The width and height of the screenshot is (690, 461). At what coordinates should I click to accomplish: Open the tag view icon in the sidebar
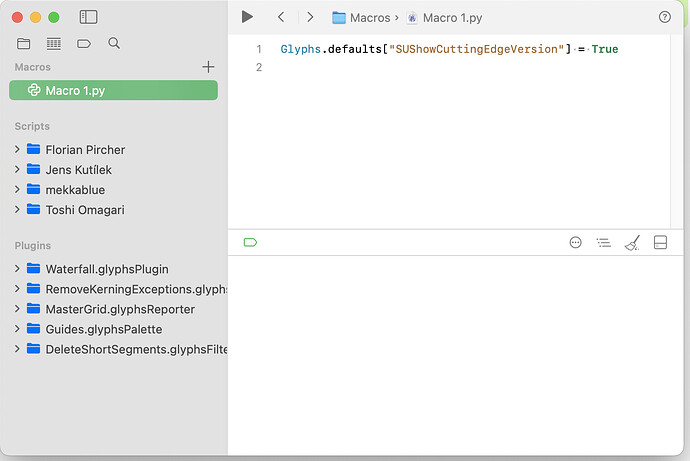tap(84, 44)
